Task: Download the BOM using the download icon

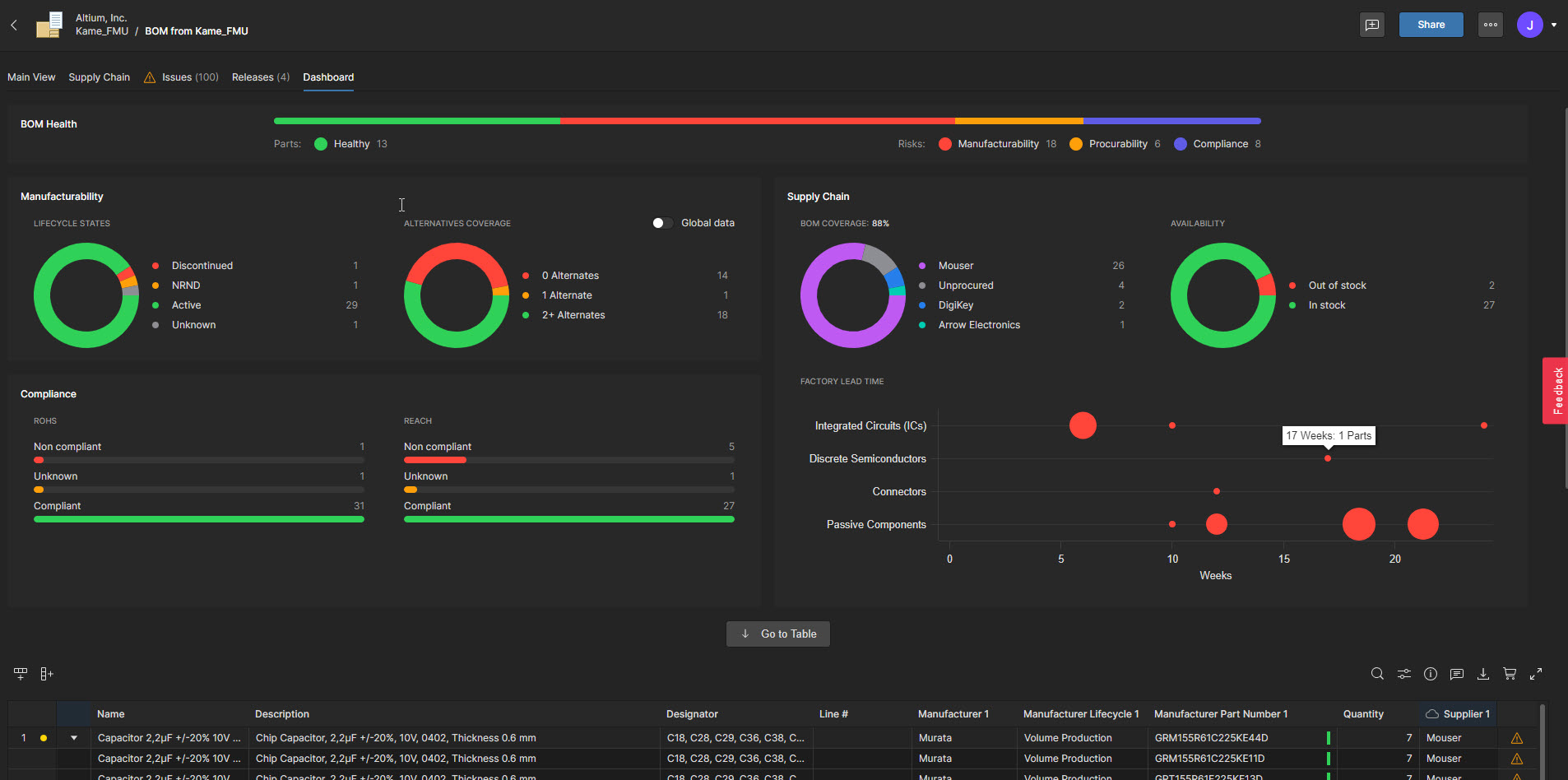Action: pos(1483,673)
